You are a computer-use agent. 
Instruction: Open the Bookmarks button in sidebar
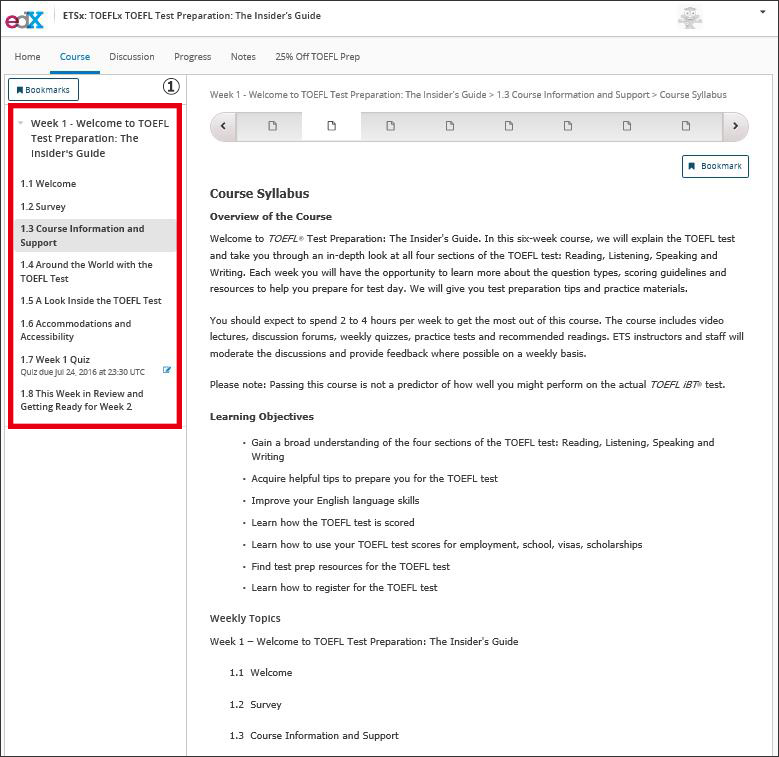tap(43, 89)
